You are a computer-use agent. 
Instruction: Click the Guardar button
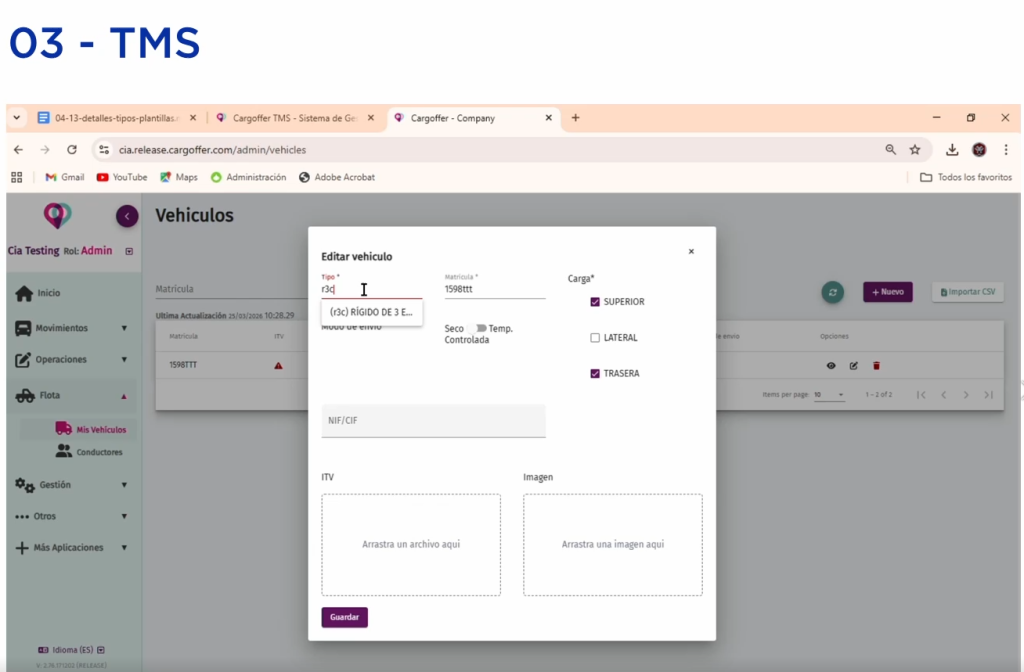coord(344,617)
